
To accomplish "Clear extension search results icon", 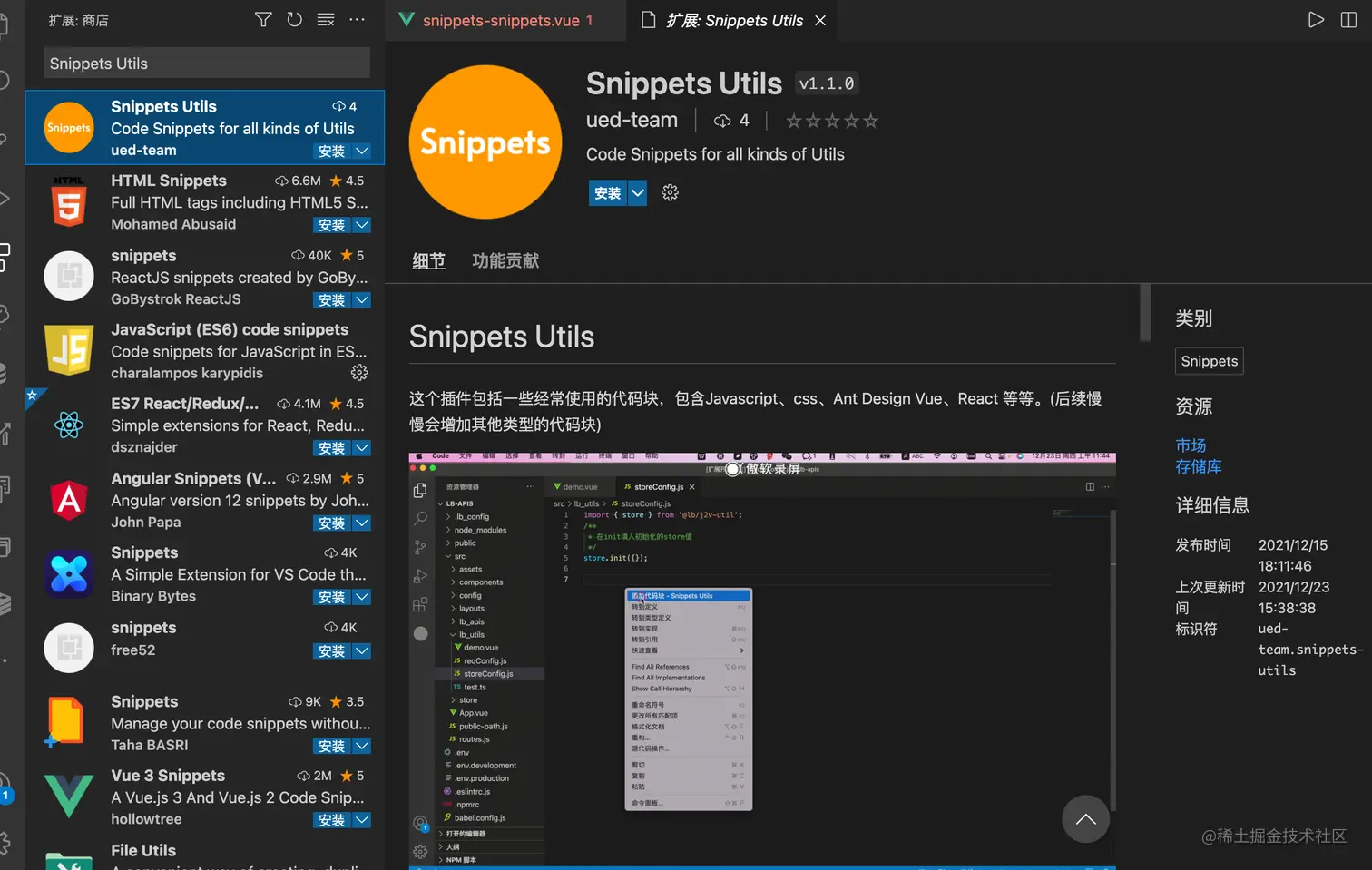I will pyautogui.click(x=326, y=20).
